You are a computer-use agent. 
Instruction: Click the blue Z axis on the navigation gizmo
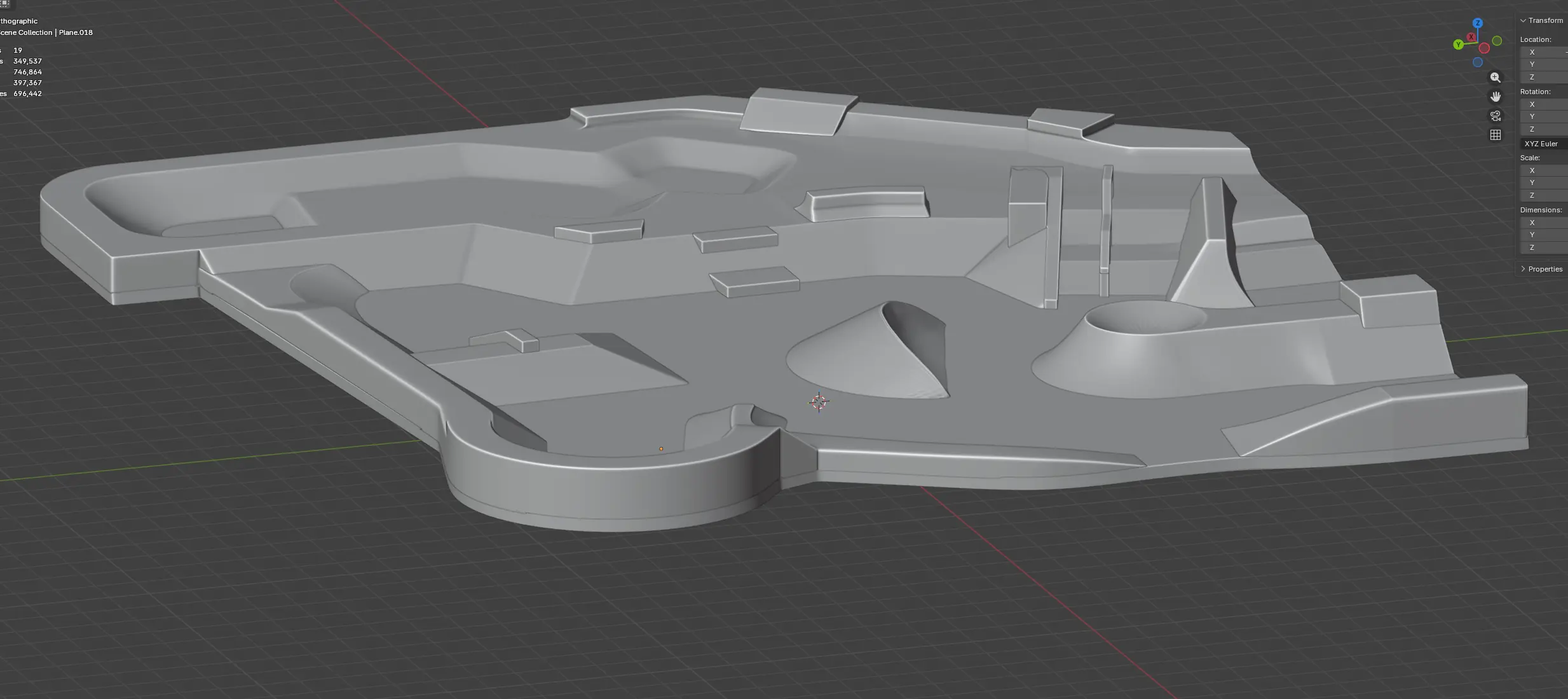[1478, 23]
